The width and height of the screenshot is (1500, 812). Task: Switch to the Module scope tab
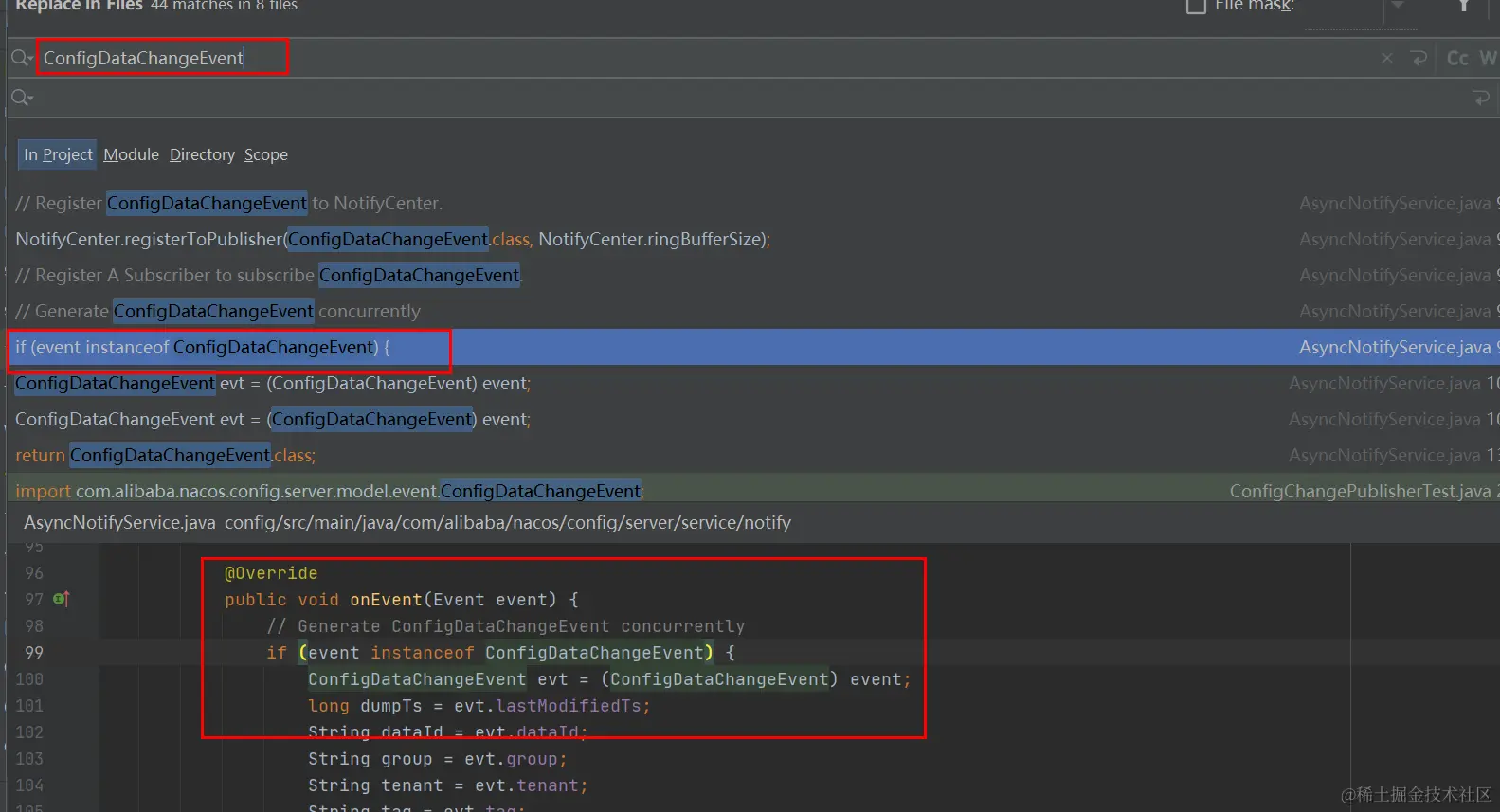pyautogui.click(x=131, y=154)
